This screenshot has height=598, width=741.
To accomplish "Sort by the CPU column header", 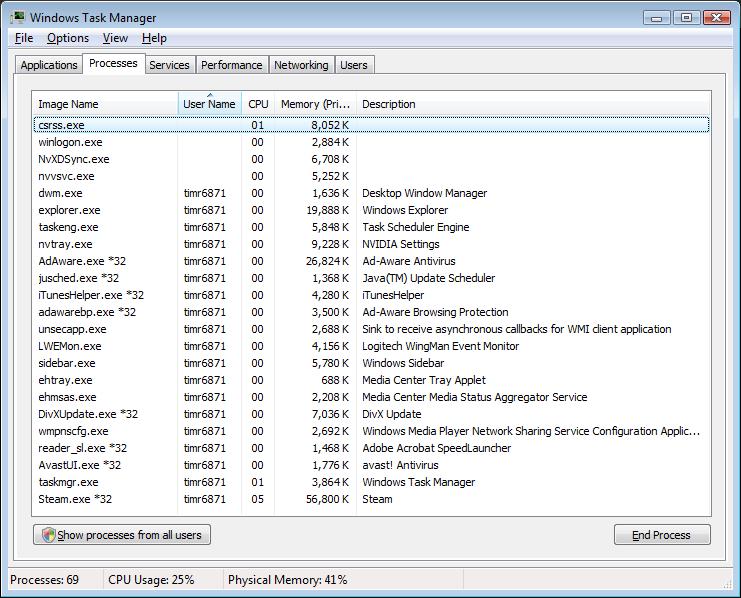I will pyautogui.click(x=258, y=104).
